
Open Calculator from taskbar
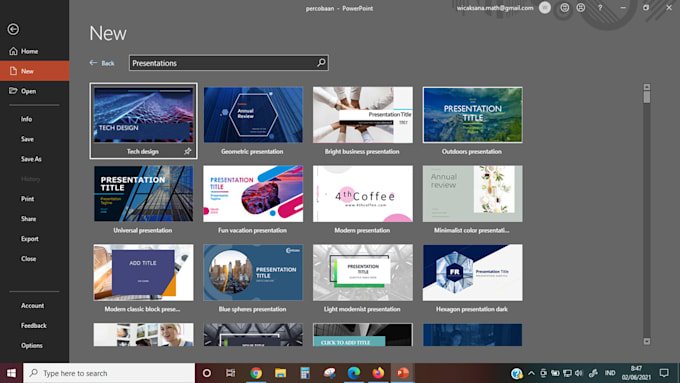point(305,373)
